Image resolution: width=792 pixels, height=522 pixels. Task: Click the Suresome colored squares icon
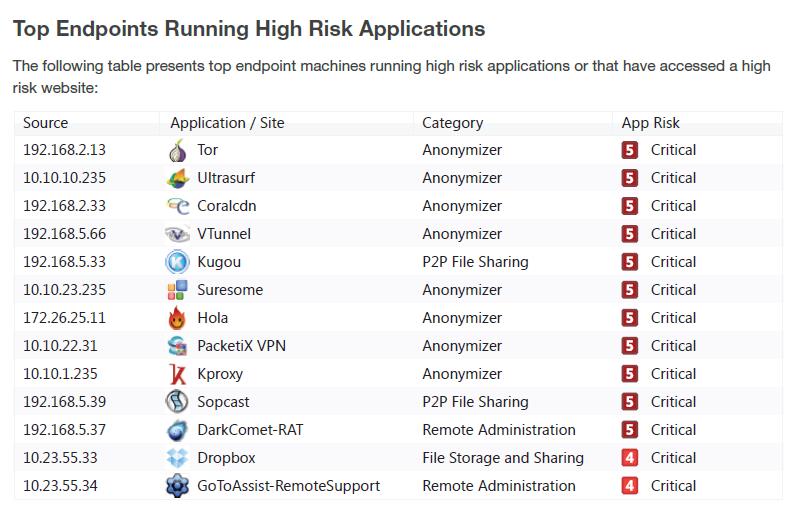(177, 291)
